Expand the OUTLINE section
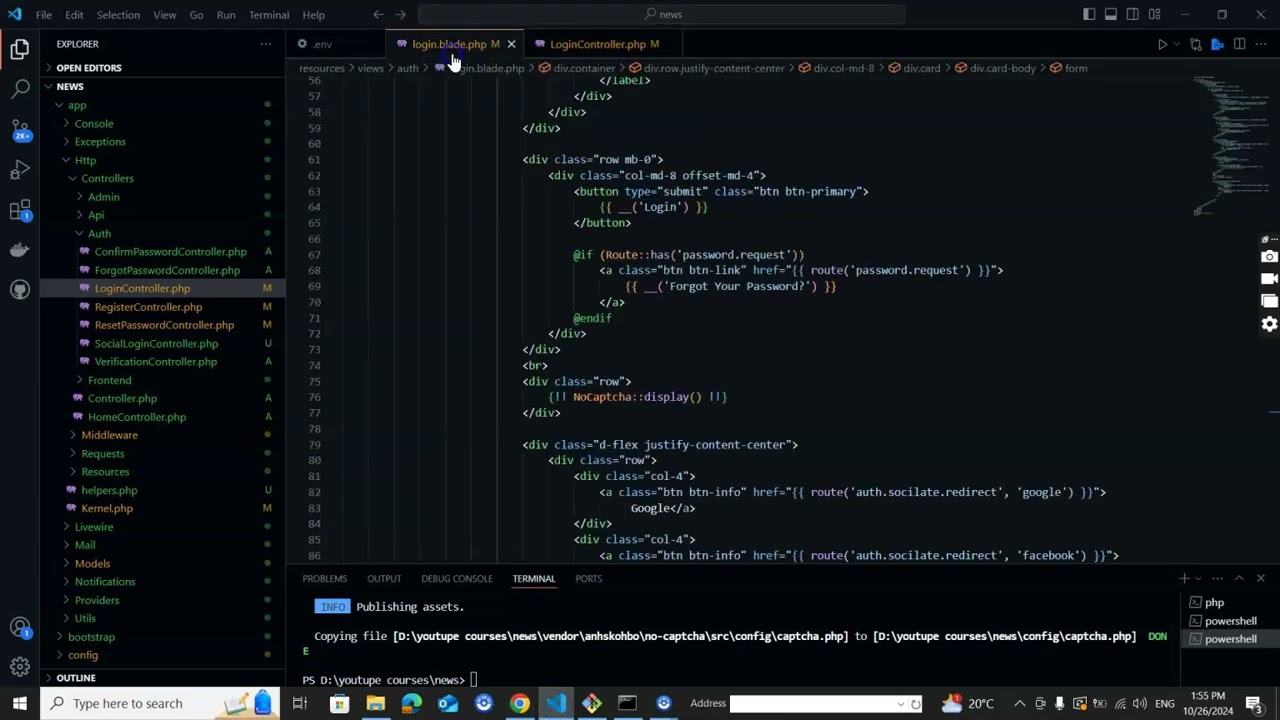This screenshot has width=1280, height=720. pos(76,678)
